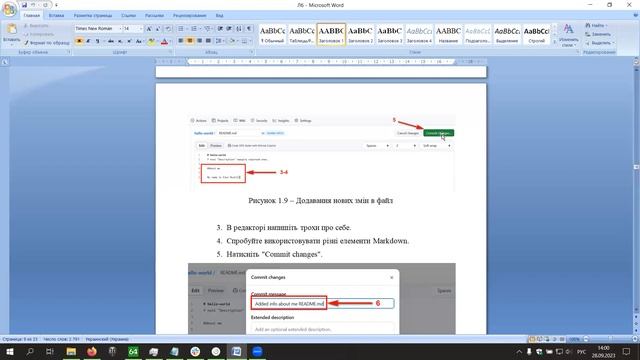This screenshot has width=640, height=360.
Task: Apply the Заголовок 1 style
Action: click(331, 34)
